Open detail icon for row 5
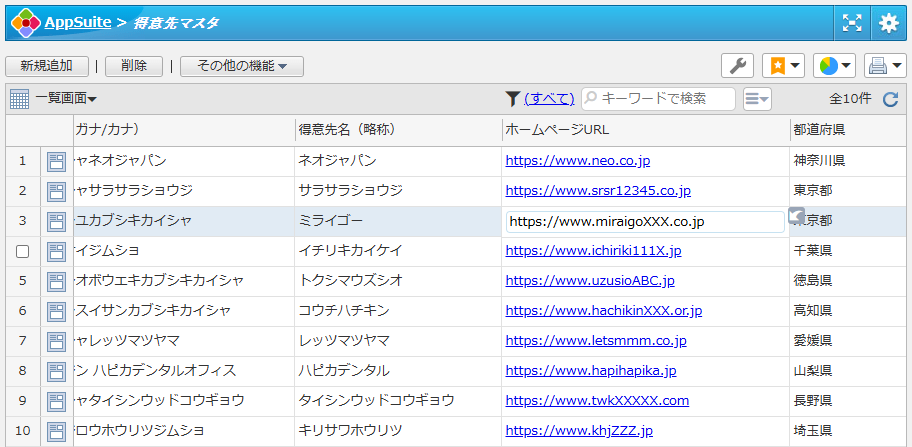 point(56,281)
